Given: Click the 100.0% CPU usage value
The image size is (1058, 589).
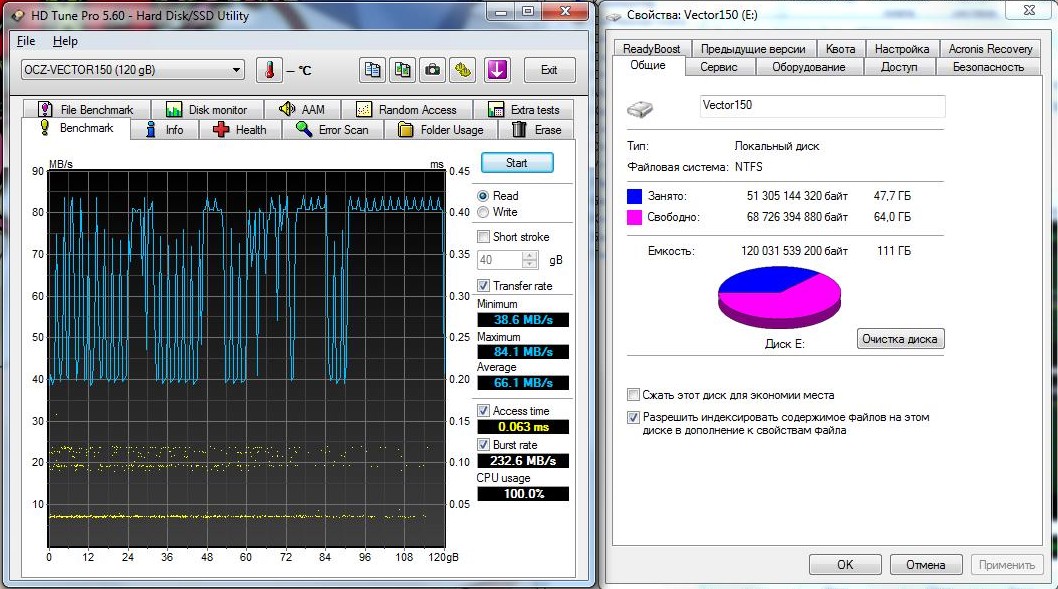Looking at the screenshot, I should (523, 493).
